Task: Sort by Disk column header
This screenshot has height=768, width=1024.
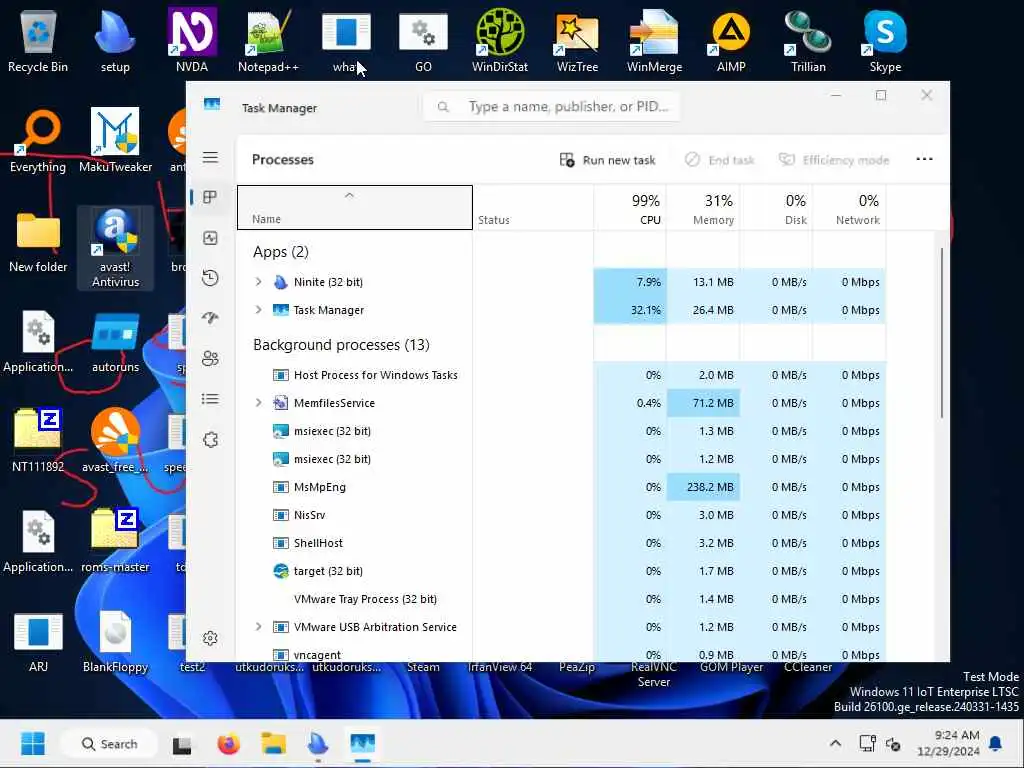Action: pyautogui.click(x=776, y=208)
